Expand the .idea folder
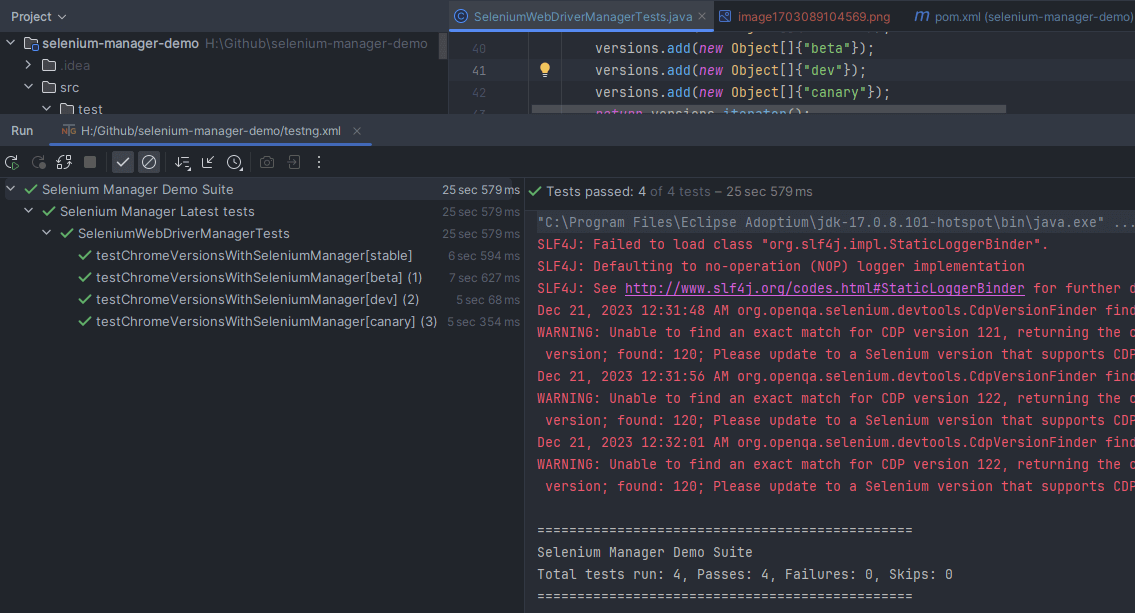 point(27,66)
